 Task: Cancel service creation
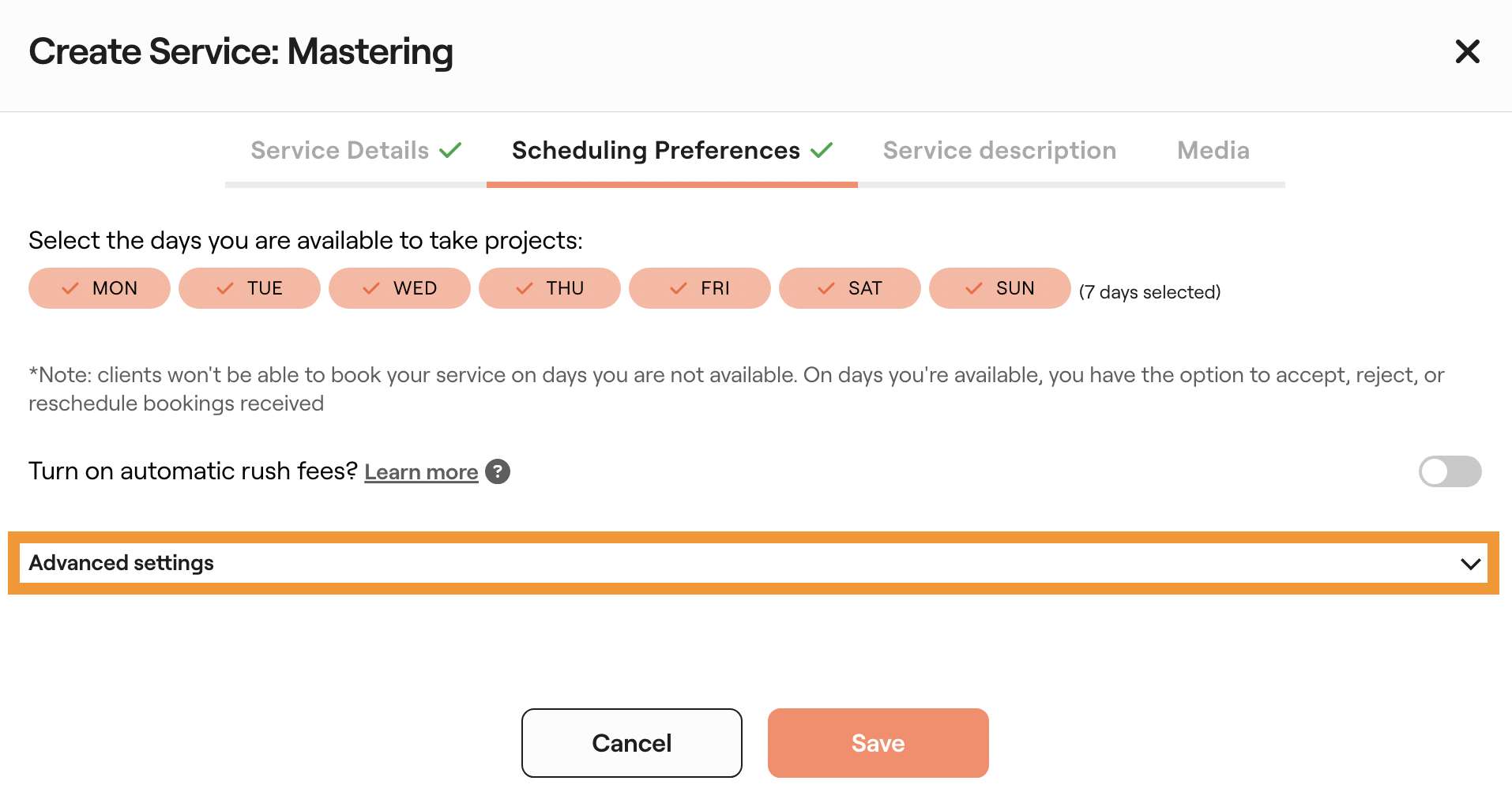(x=631, y=742)
